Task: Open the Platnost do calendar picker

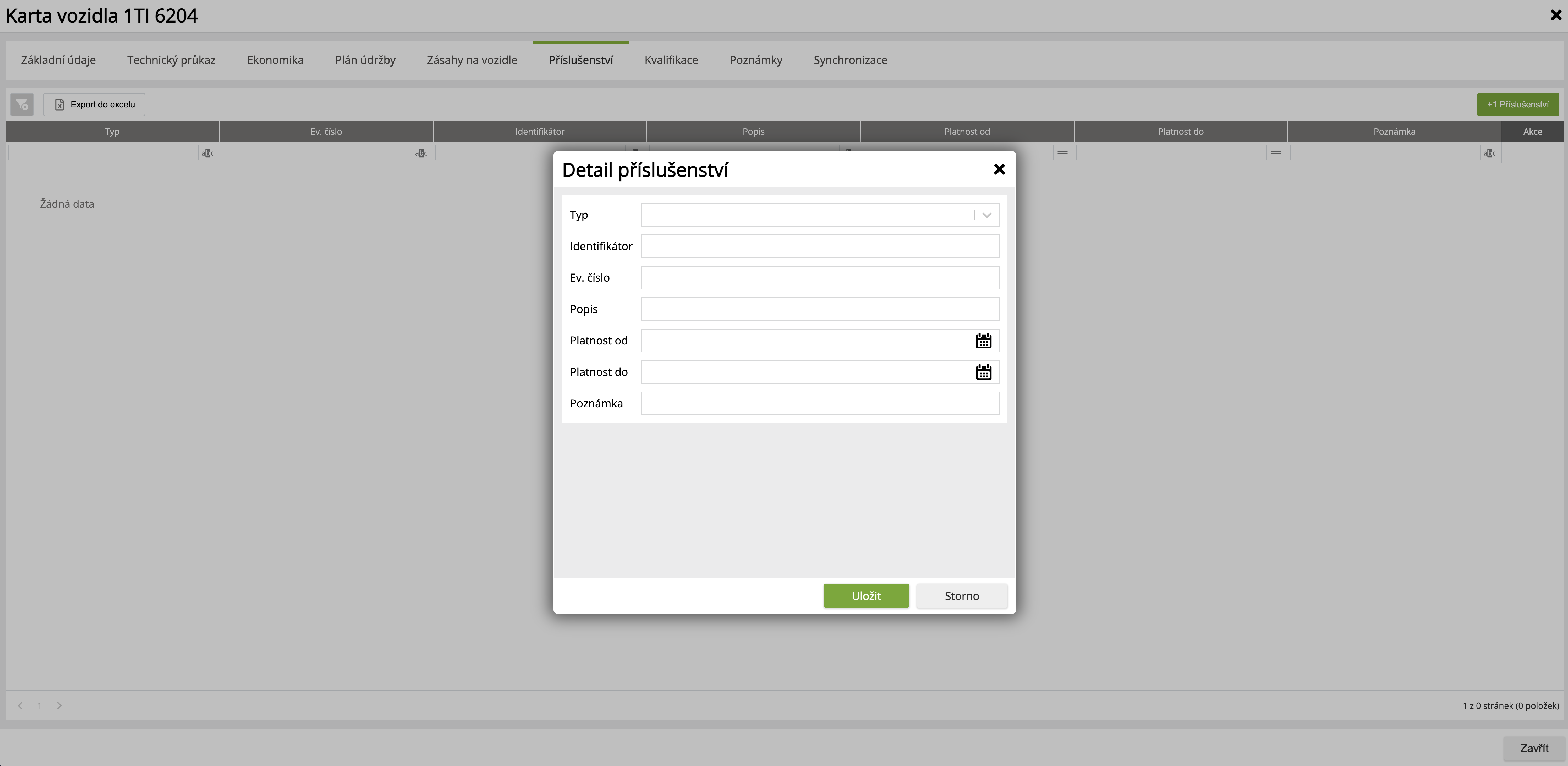Action: pyautogui.click(x=983, y=372)
